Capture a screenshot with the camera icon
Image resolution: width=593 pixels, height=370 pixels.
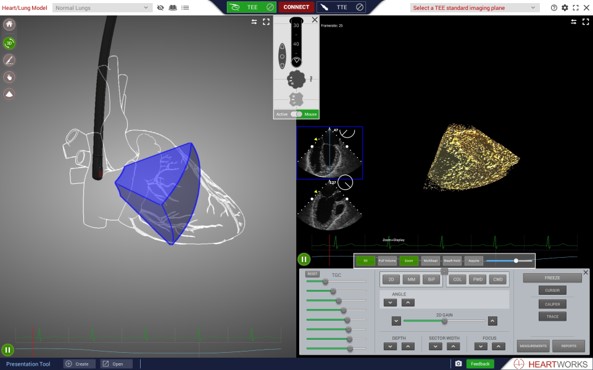click(458, 364)
